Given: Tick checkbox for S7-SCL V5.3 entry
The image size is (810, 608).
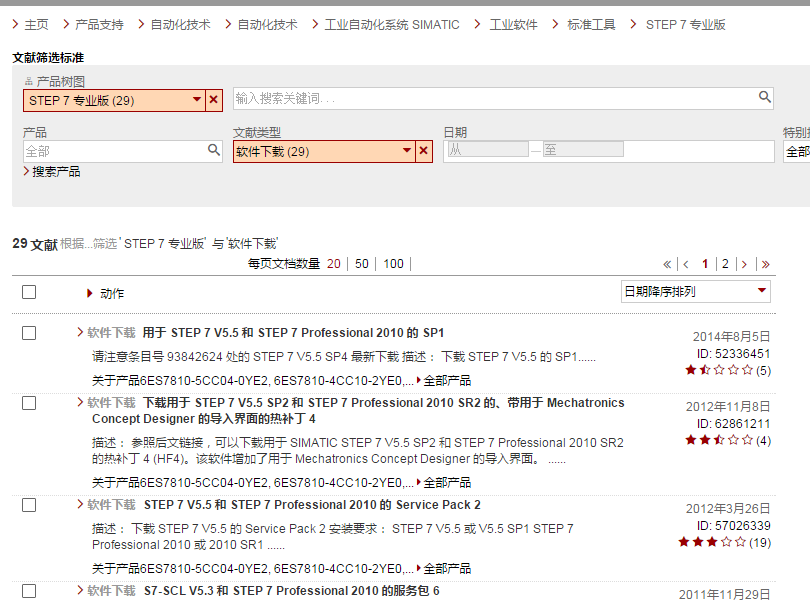Looking at the screenshot, I should [x=29, y=591].
